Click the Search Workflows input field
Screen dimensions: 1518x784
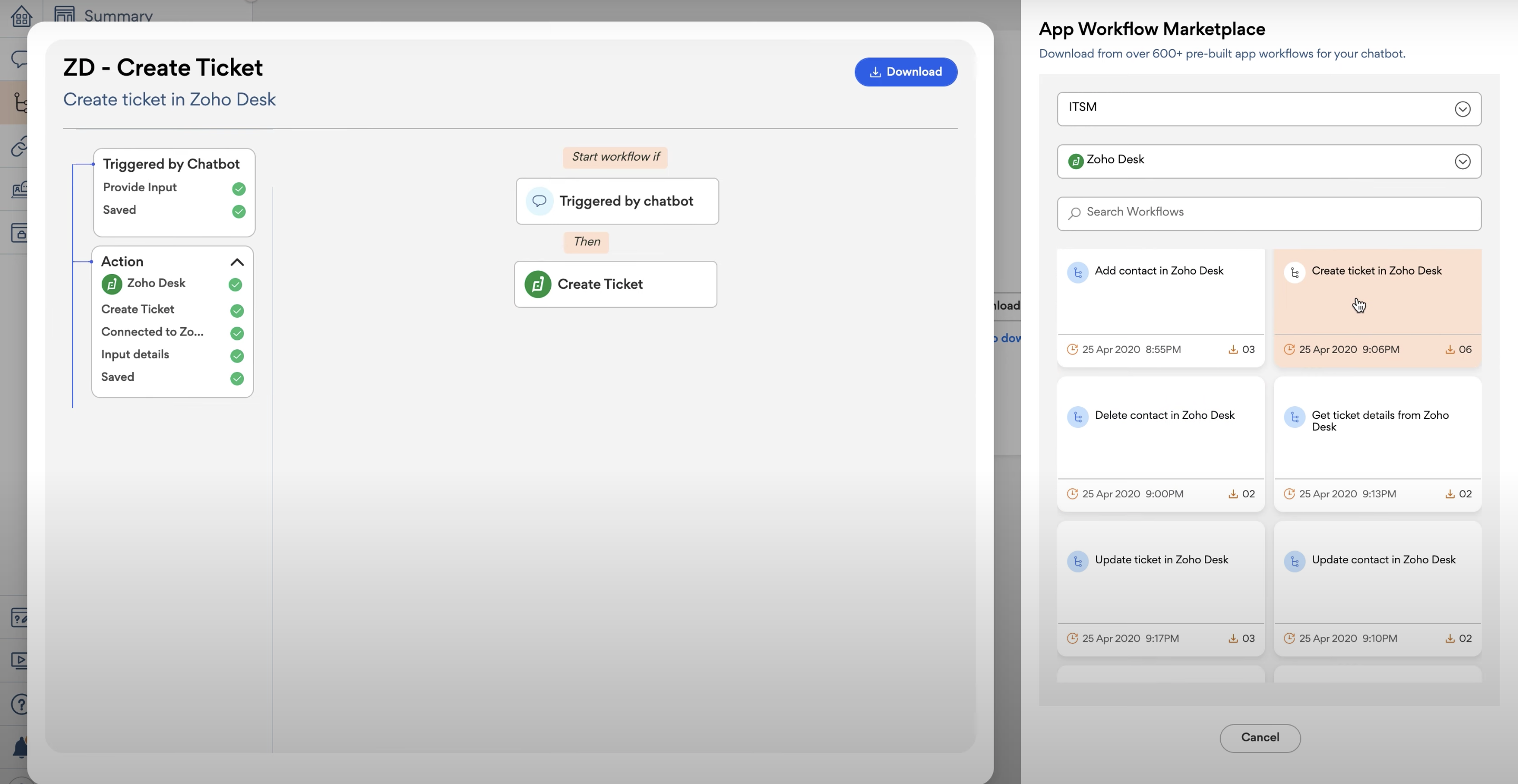(x=1268, y=213)
